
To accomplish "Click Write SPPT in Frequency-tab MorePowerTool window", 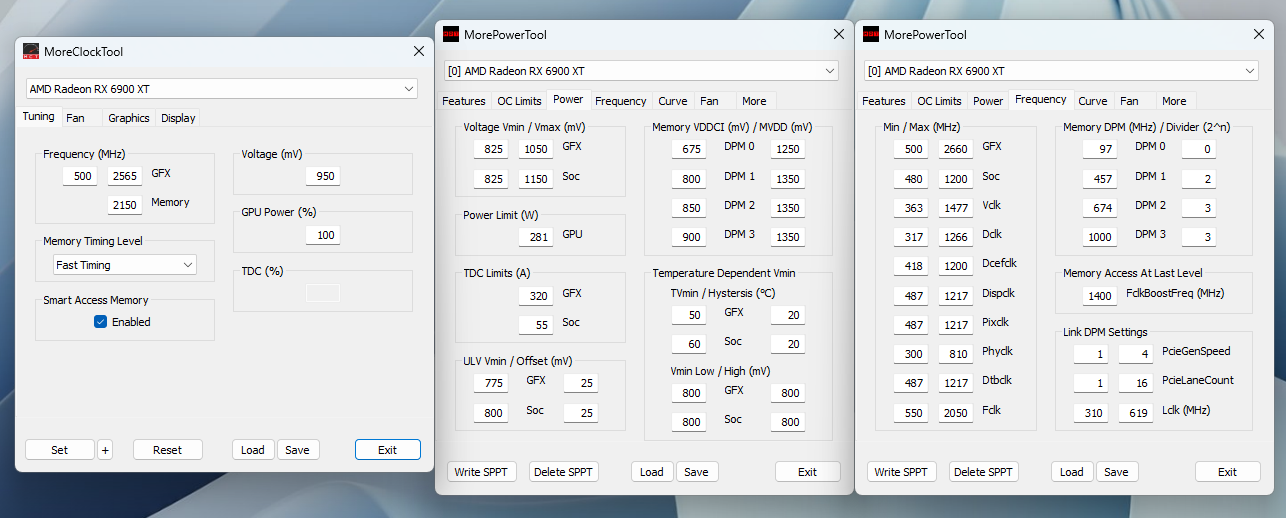I will (x=902, y=472).
